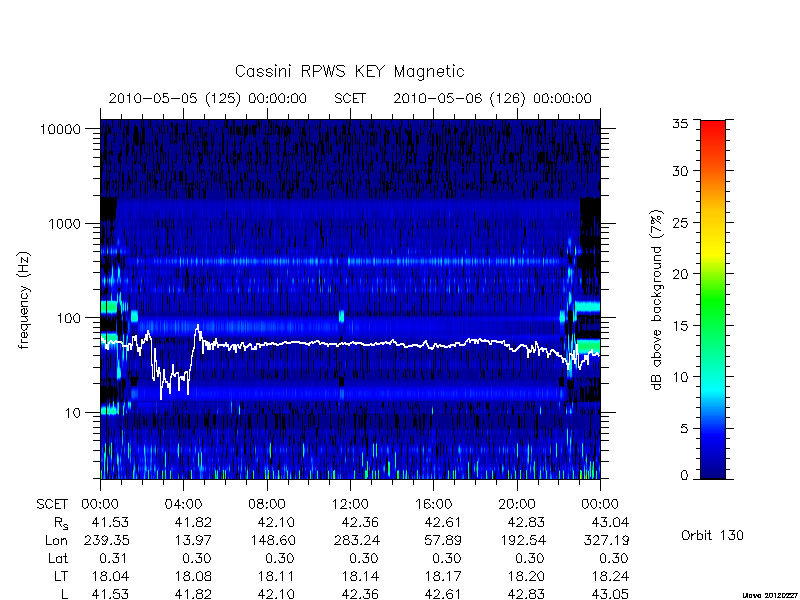
Task: Click the Rs value 43.04
Action: [610, 522]
